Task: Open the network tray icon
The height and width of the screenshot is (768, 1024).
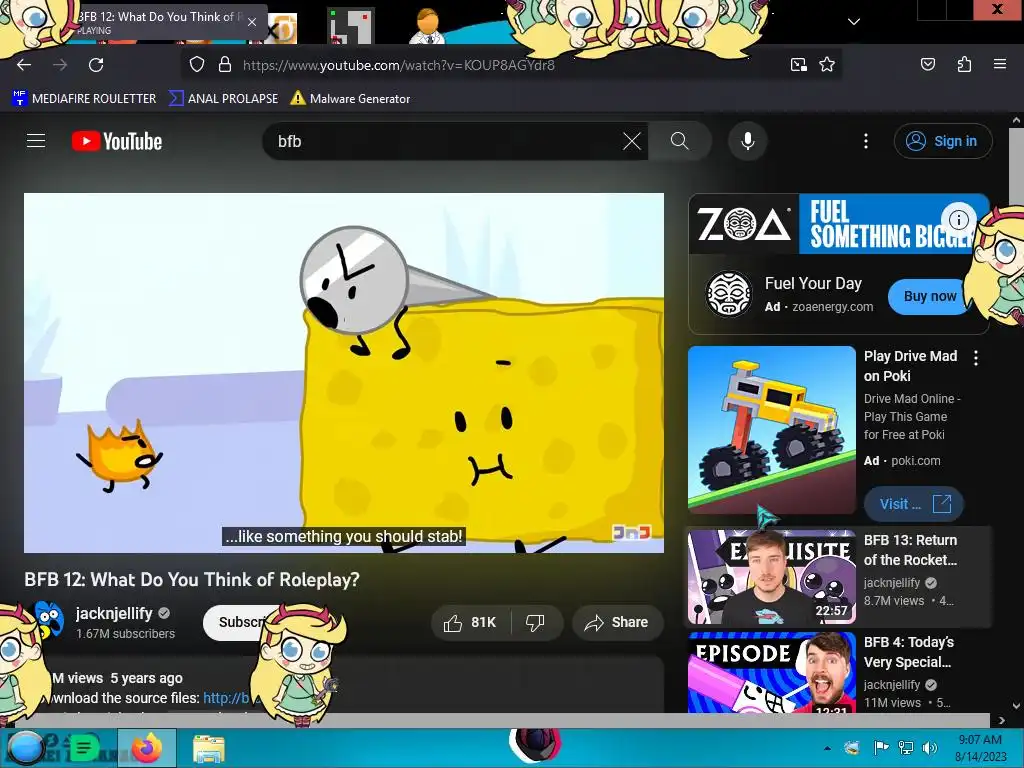Action: 906,748
